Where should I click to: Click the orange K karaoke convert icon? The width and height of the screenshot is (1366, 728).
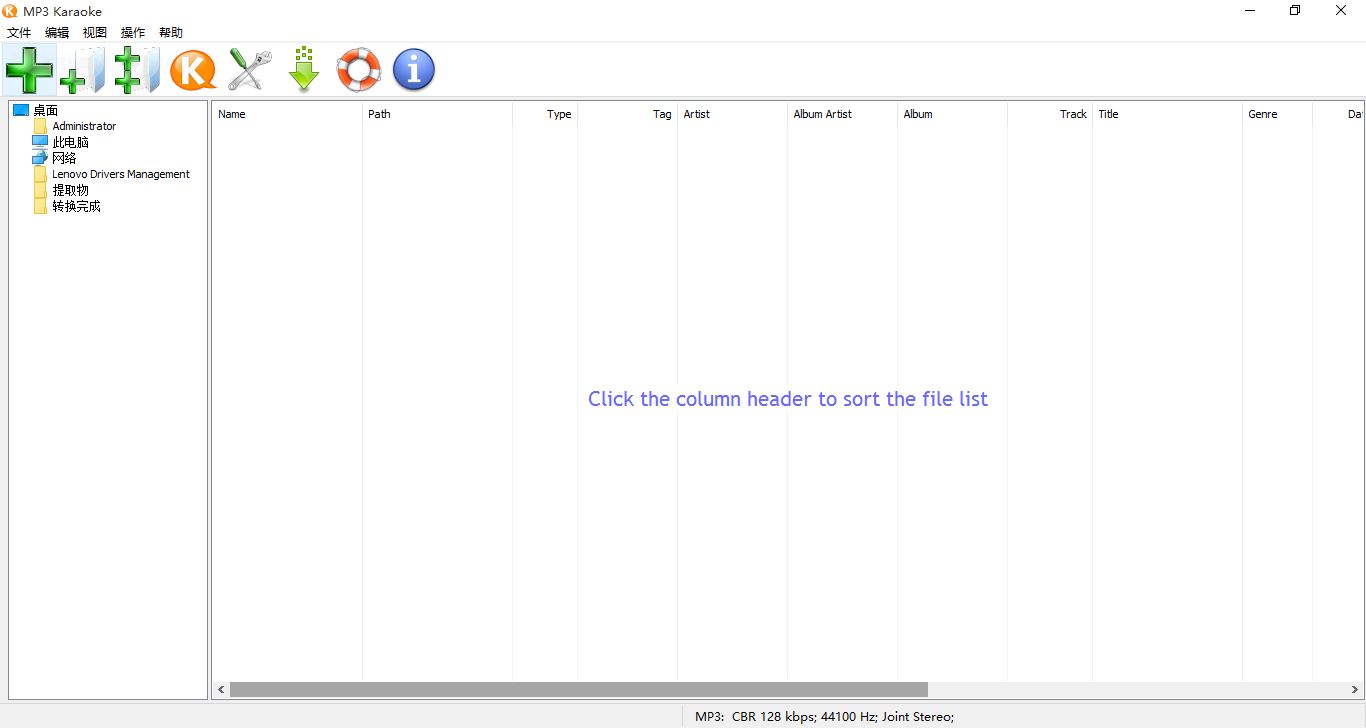[x=193, y=70]
